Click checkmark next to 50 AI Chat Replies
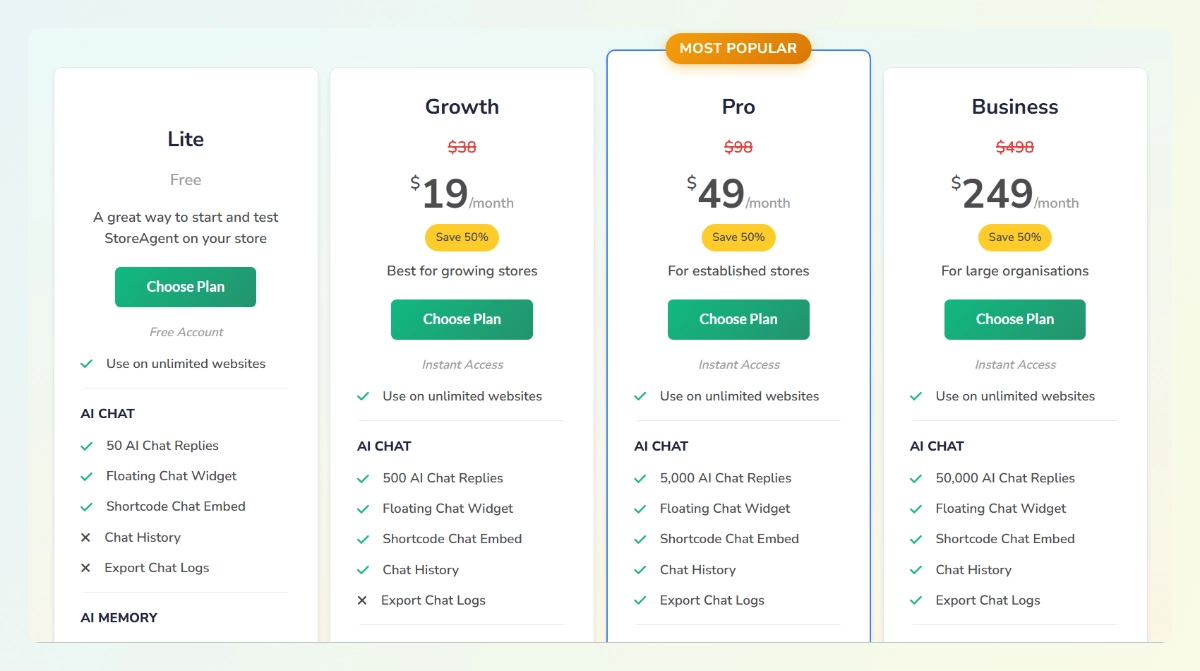The width and height of the screenshot is (1200, 671). 87,446
